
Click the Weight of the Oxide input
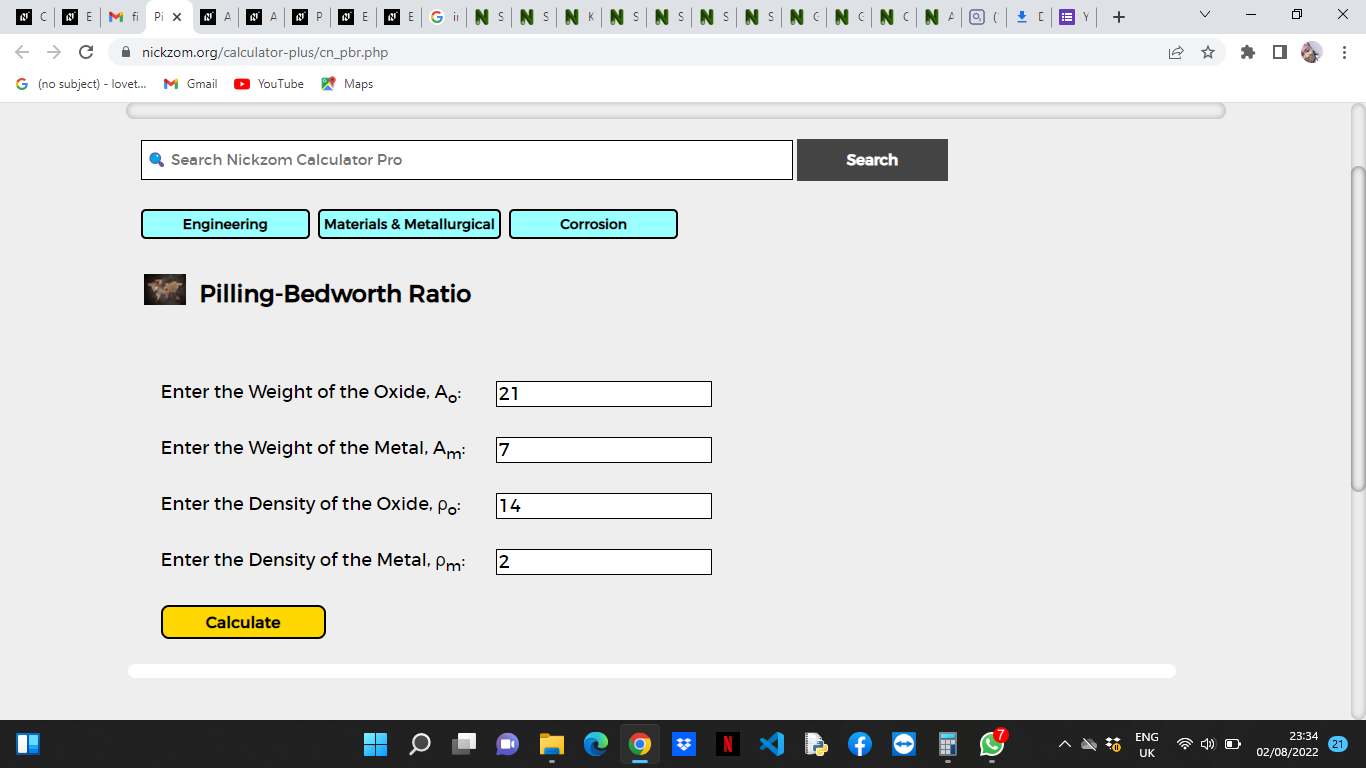(x=604, y=394)
